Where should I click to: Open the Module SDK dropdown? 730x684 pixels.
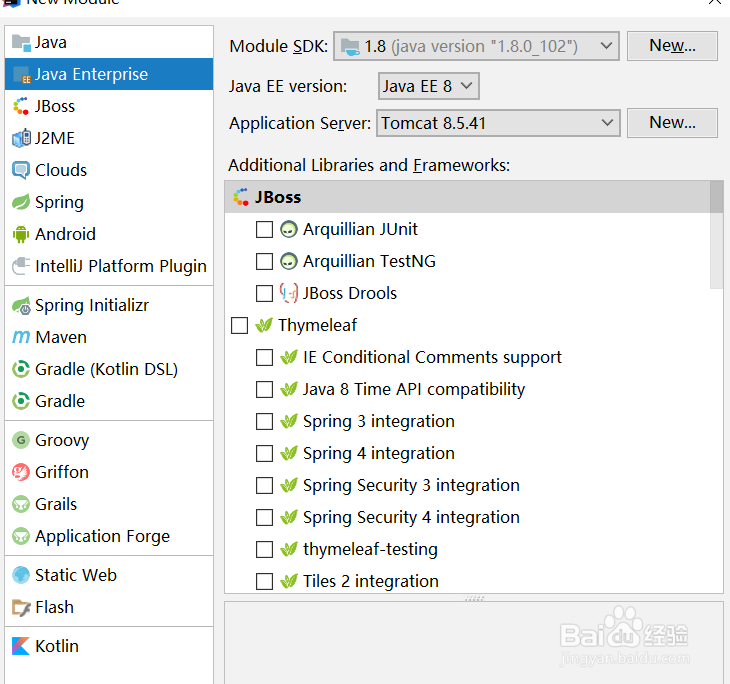click(477, 46)
